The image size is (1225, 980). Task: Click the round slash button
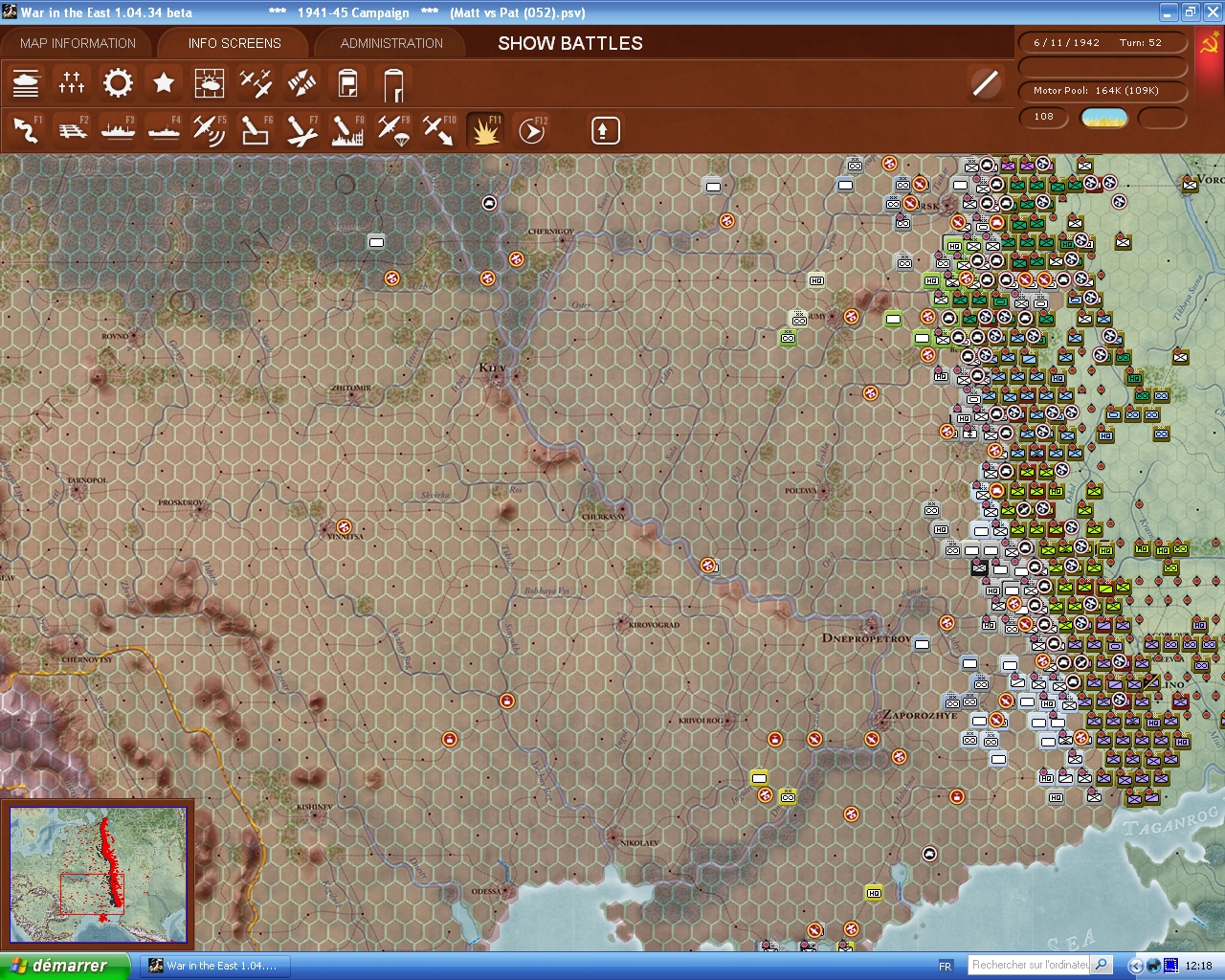tap(985, 83)
